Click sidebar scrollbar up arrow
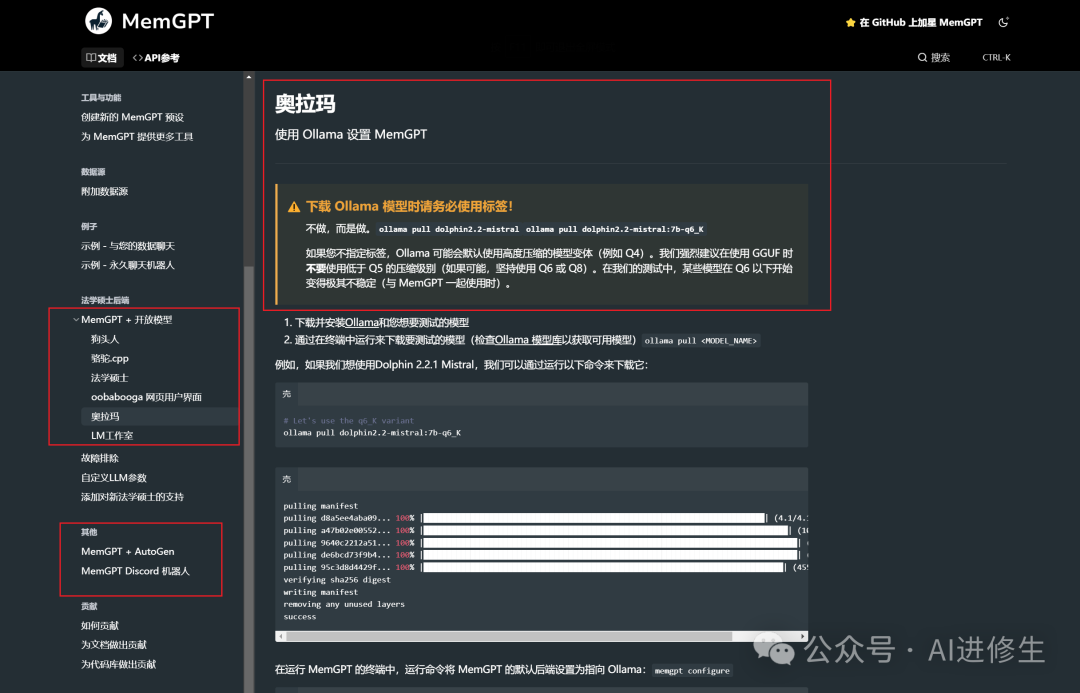The width and height of the screenshot is (1080, 693). (x=249, y=76)
